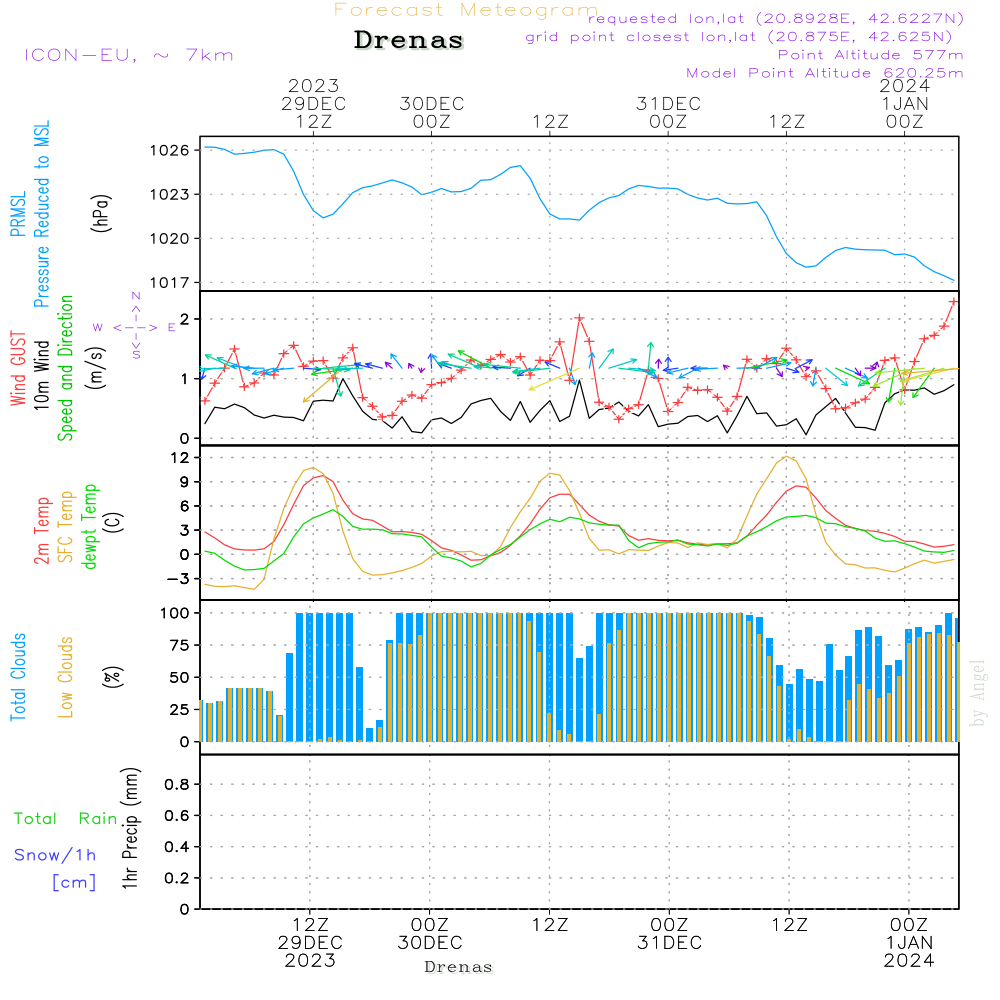Click the 0.6 precipitation tick value
This screenshot has width=1000, height=1000.
point(177,816)
